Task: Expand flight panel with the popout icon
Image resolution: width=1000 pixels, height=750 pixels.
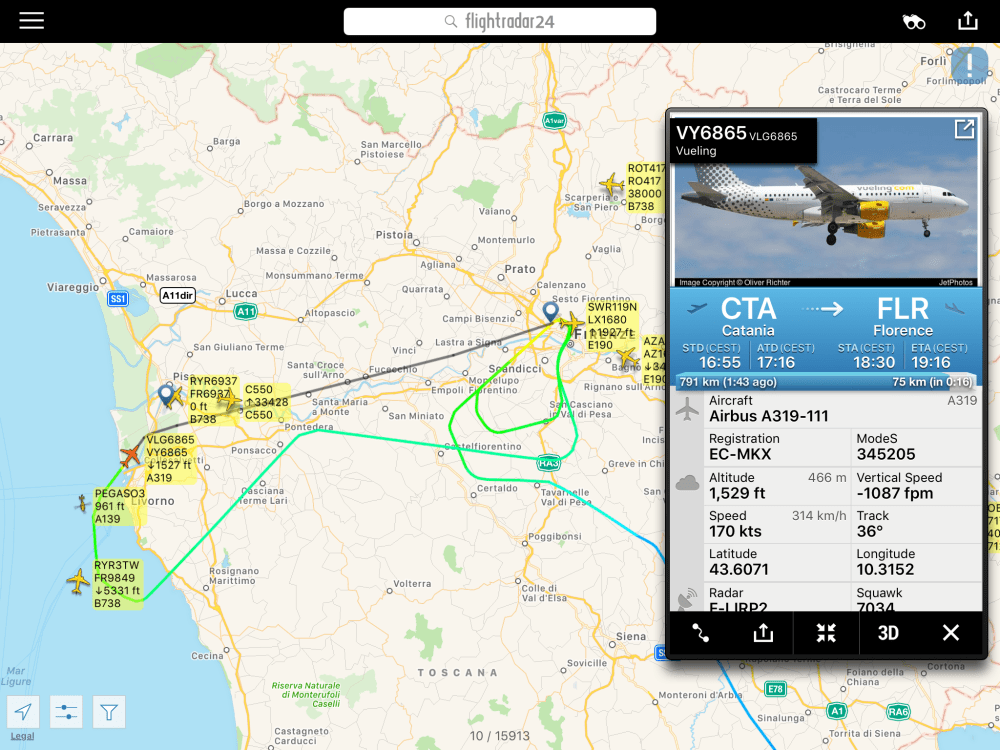Action: pos(964,129)
